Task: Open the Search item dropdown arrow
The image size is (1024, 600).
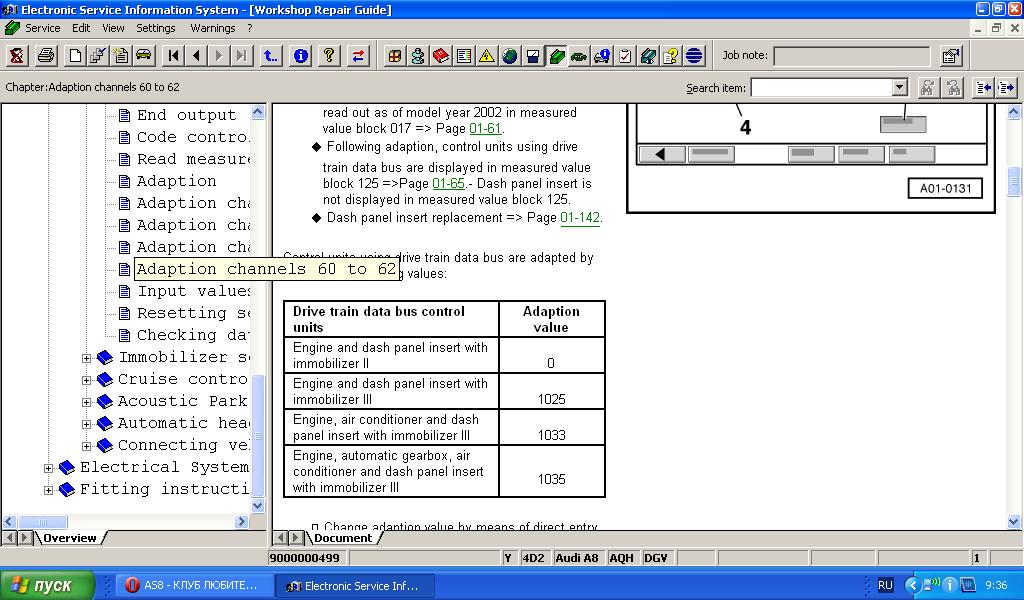Action: click(899, 88)
